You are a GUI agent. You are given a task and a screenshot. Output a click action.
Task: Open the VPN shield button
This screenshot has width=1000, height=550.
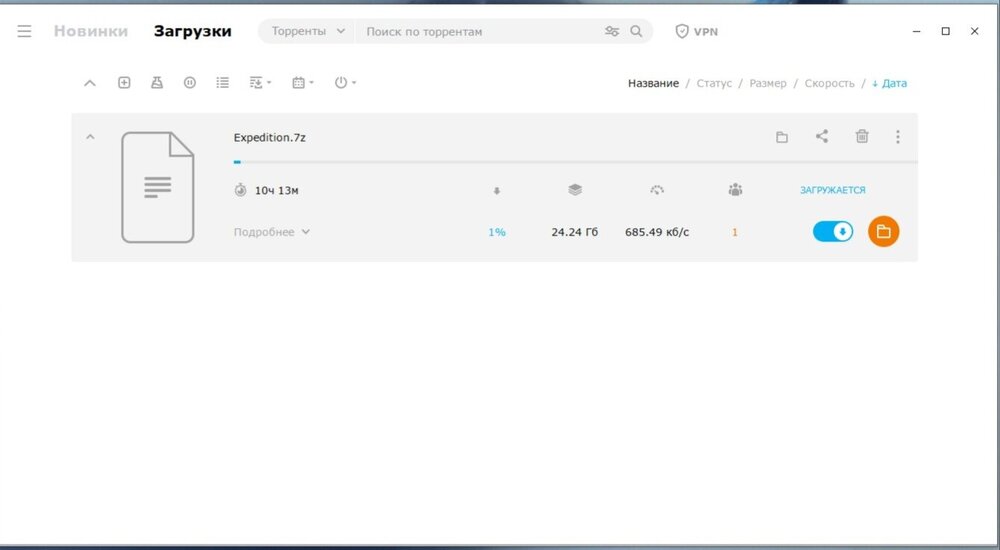pyautogui.click(x=696, y=31)
